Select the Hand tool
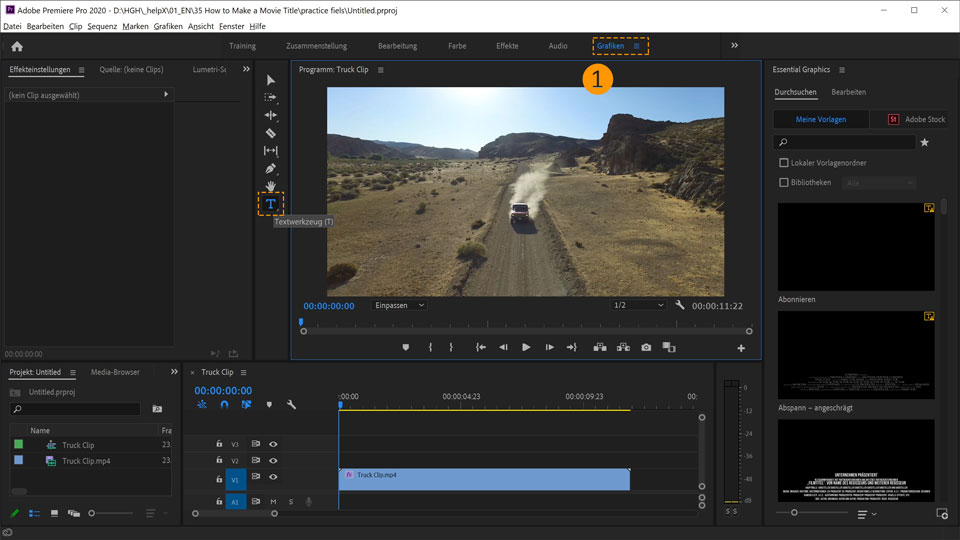 (x=270, y=186)
